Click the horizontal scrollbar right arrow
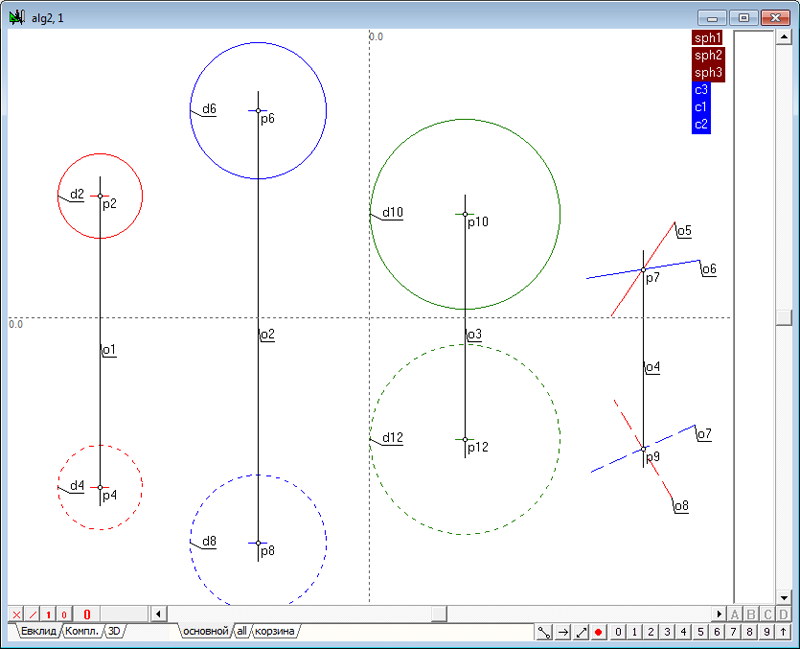 pos(719,614)
